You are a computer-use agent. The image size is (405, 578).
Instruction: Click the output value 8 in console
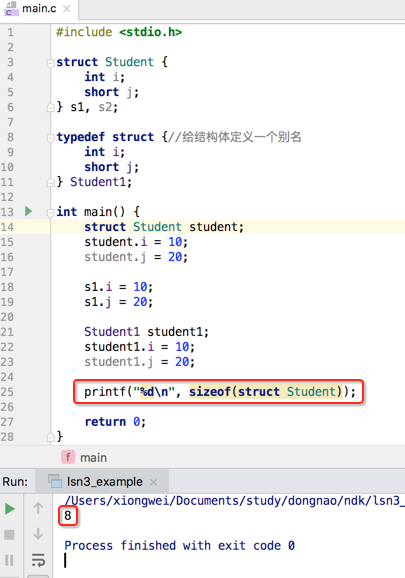(67, 515)
